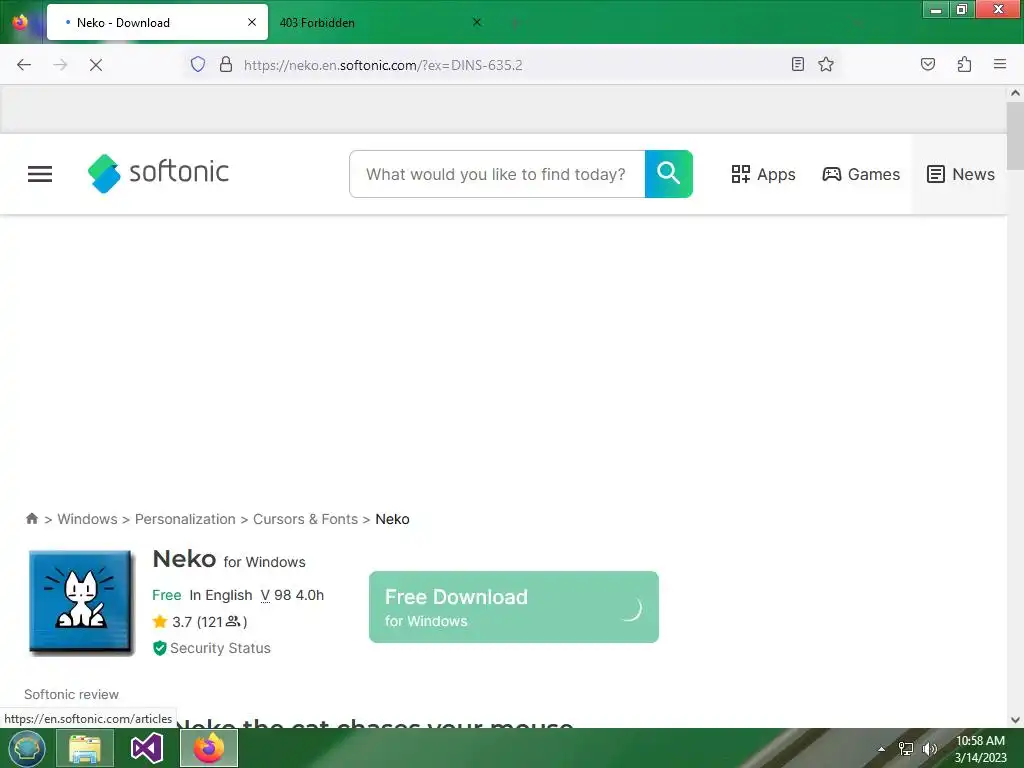
Task: Click scrollbar down arrow
Action: tap(1015, 720)
